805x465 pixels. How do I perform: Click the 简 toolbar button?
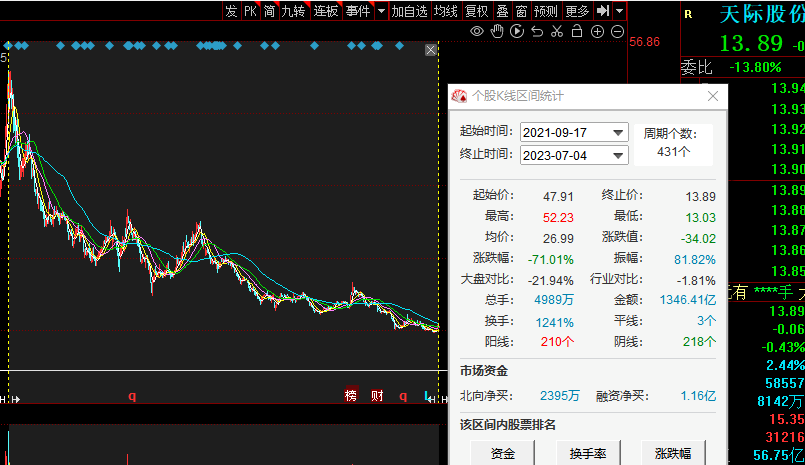[x=270, y=11]
